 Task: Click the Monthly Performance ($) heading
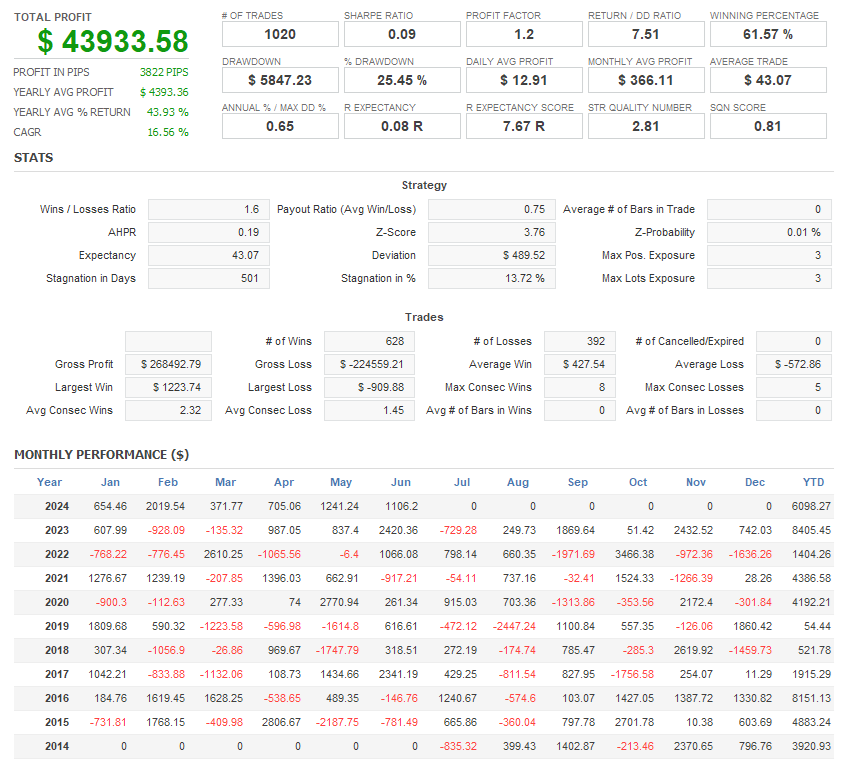pos(101,455)
